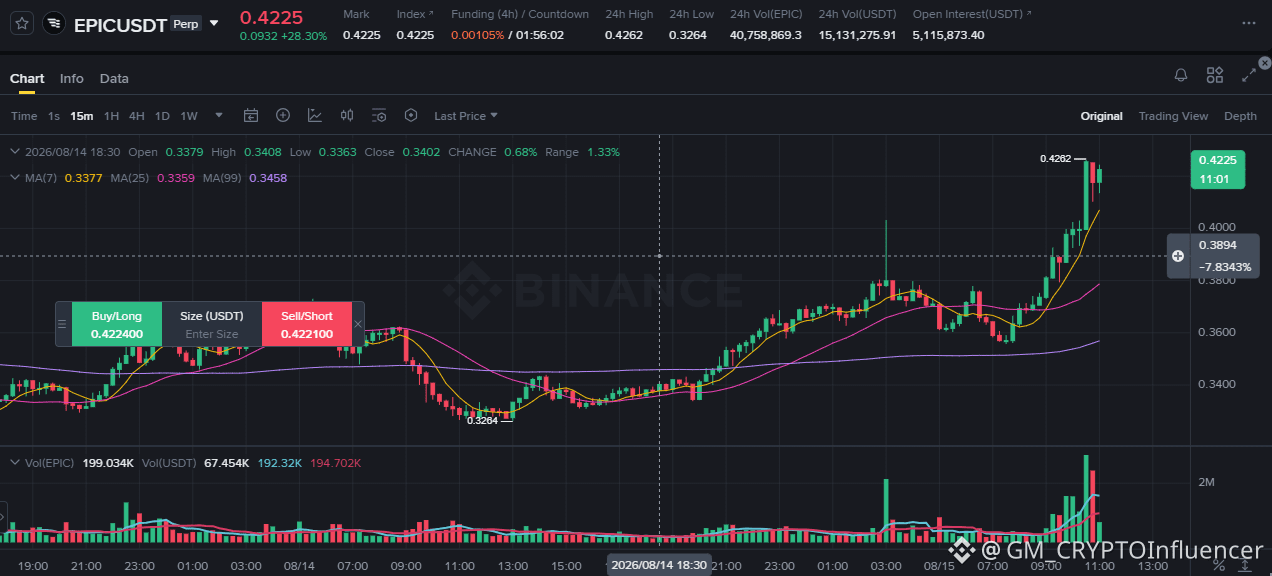Click the CHANGE 0.68% value

click(x=520, y=152)
